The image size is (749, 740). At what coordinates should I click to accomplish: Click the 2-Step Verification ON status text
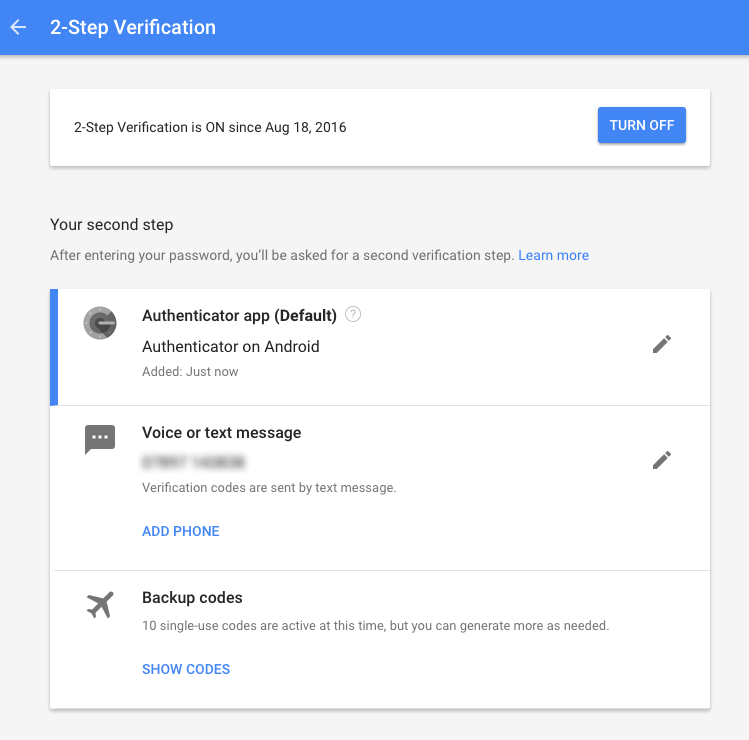point(210,128)
